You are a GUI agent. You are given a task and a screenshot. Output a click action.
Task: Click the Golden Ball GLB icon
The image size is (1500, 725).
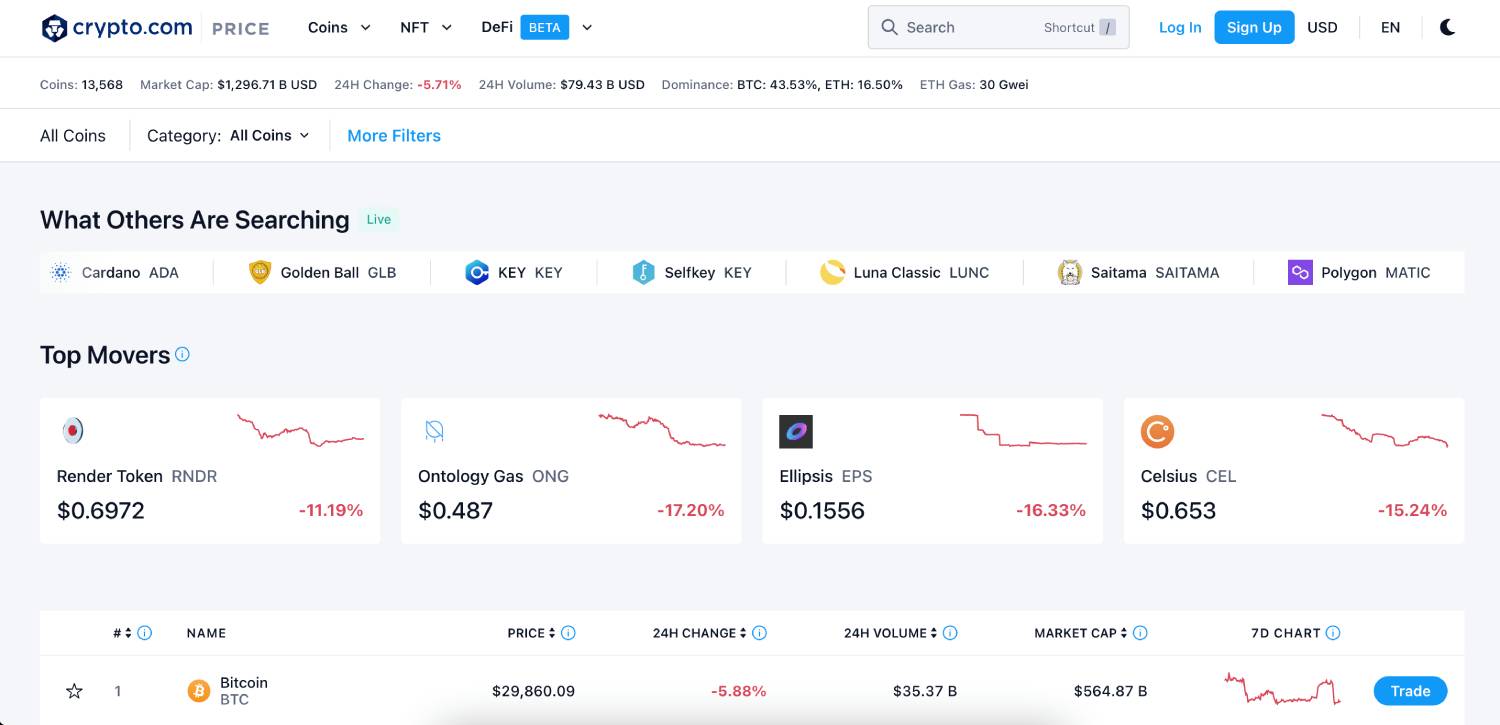[x=260, y=272]
